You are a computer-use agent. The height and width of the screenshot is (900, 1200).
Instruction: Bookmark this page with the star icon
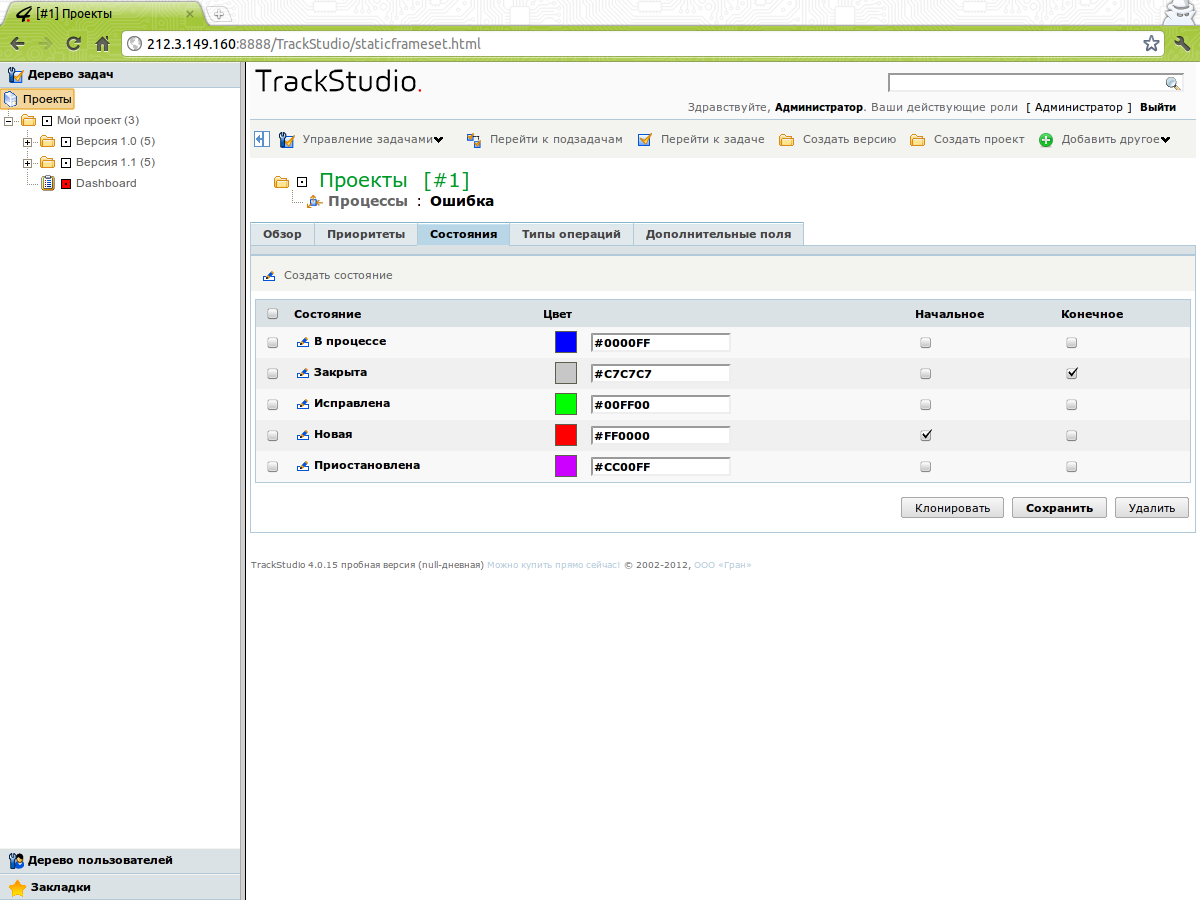[1152, 44]
